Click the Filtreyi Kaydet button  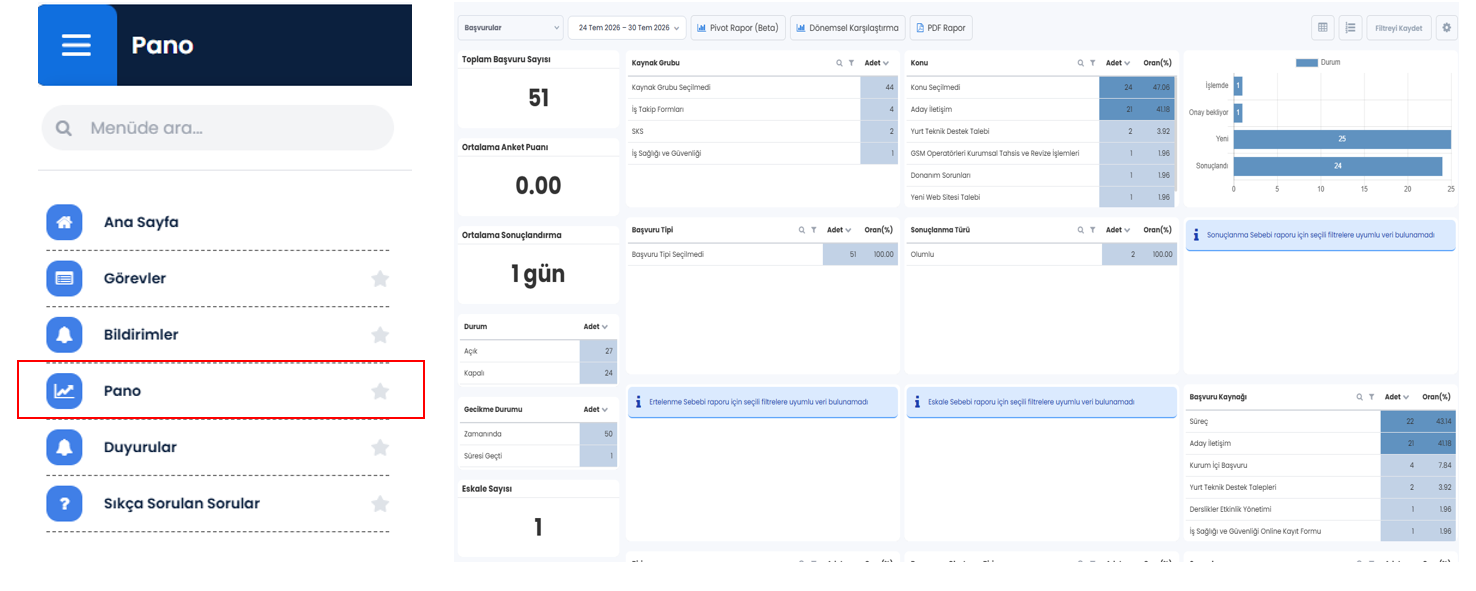pyautogui.click(x=1399, y=28)
